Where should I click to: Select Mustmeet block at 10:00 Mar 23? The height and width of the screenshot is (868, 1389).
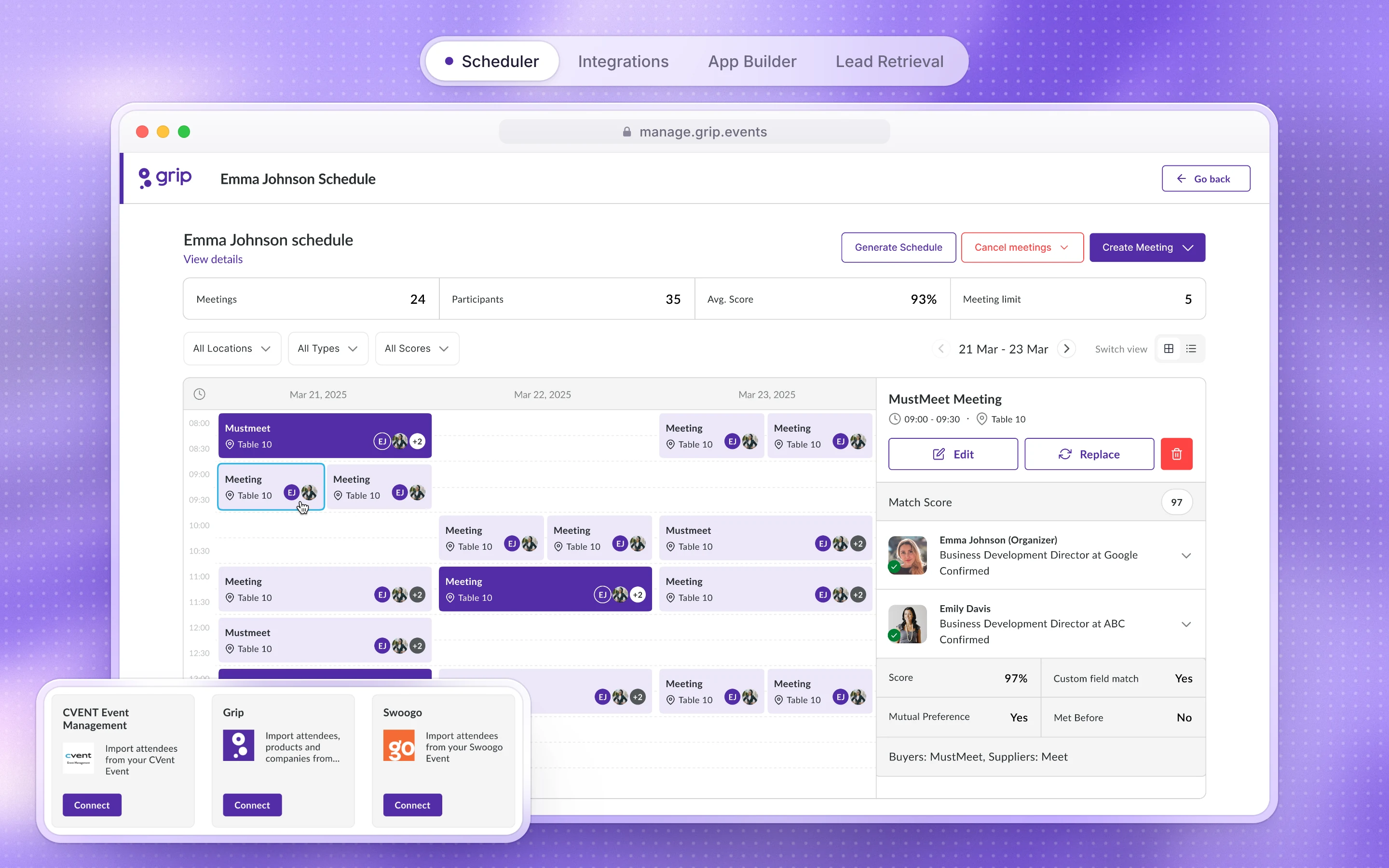[x=766, y=538]
